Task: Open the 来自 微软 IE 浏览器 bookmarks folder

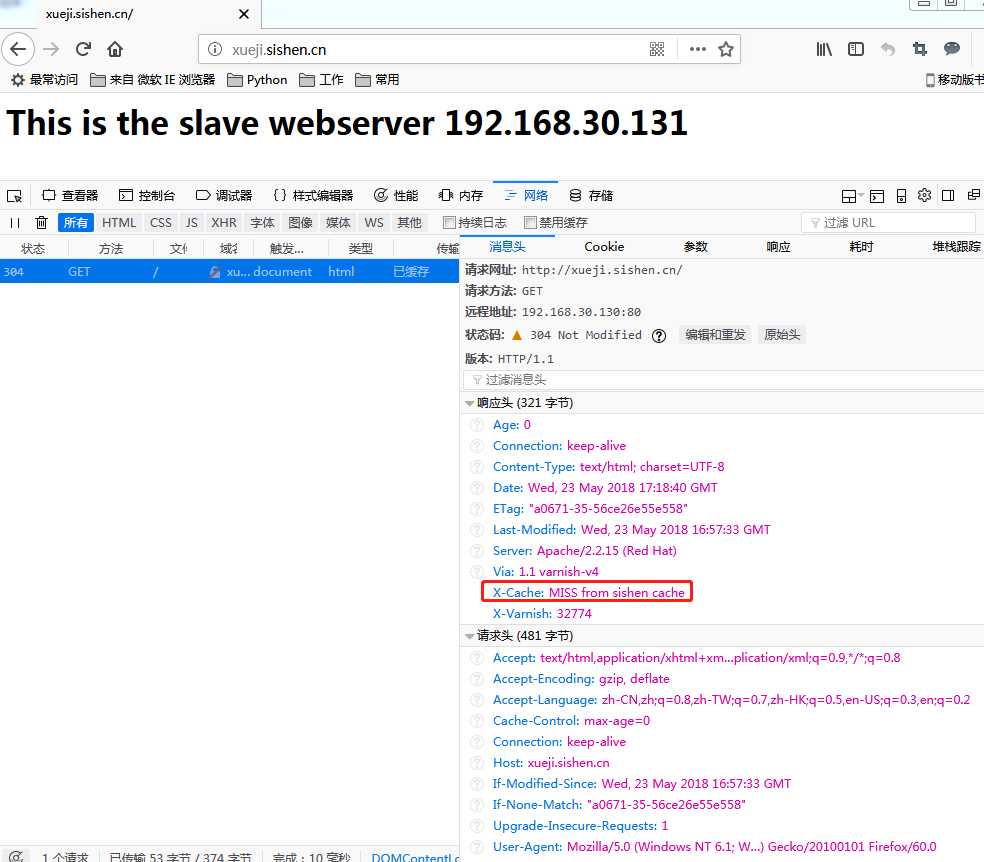Action: (x=152, y=80)
